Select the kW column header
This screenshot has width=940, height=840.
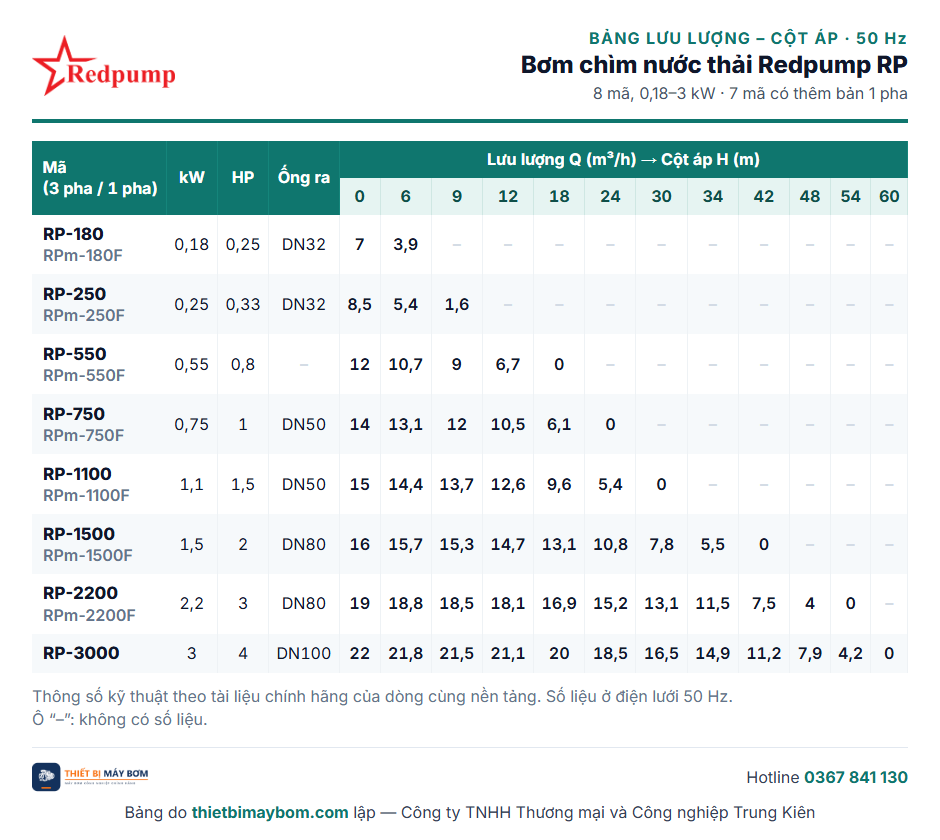coord(192,178)
